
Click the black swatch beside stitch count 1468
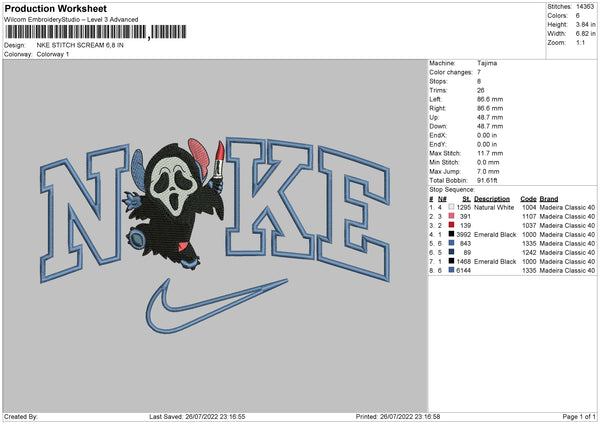[x=452, y=261]
